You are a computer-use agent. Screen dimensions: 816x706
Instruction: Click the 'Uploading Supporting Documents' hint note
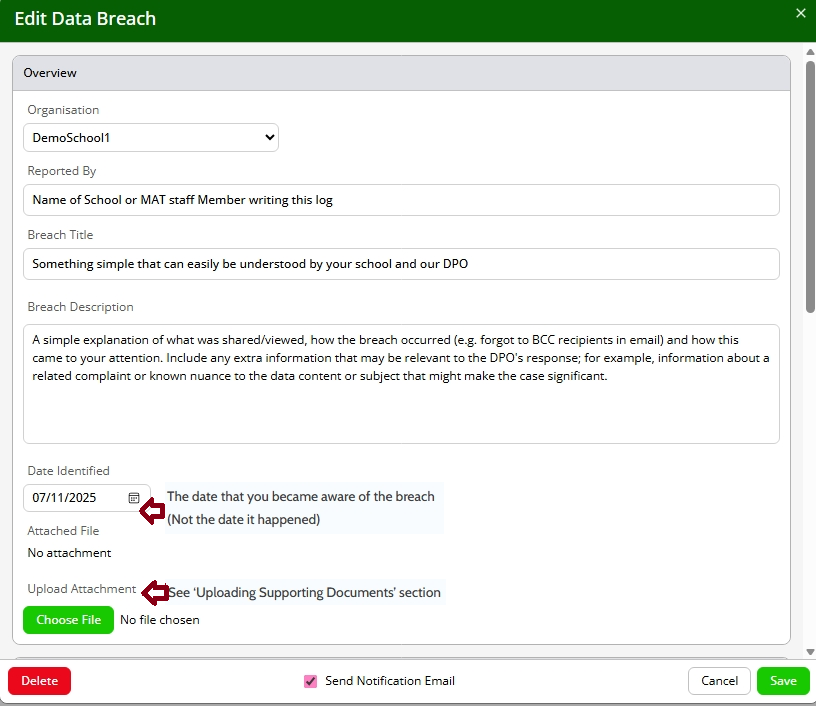304,593
